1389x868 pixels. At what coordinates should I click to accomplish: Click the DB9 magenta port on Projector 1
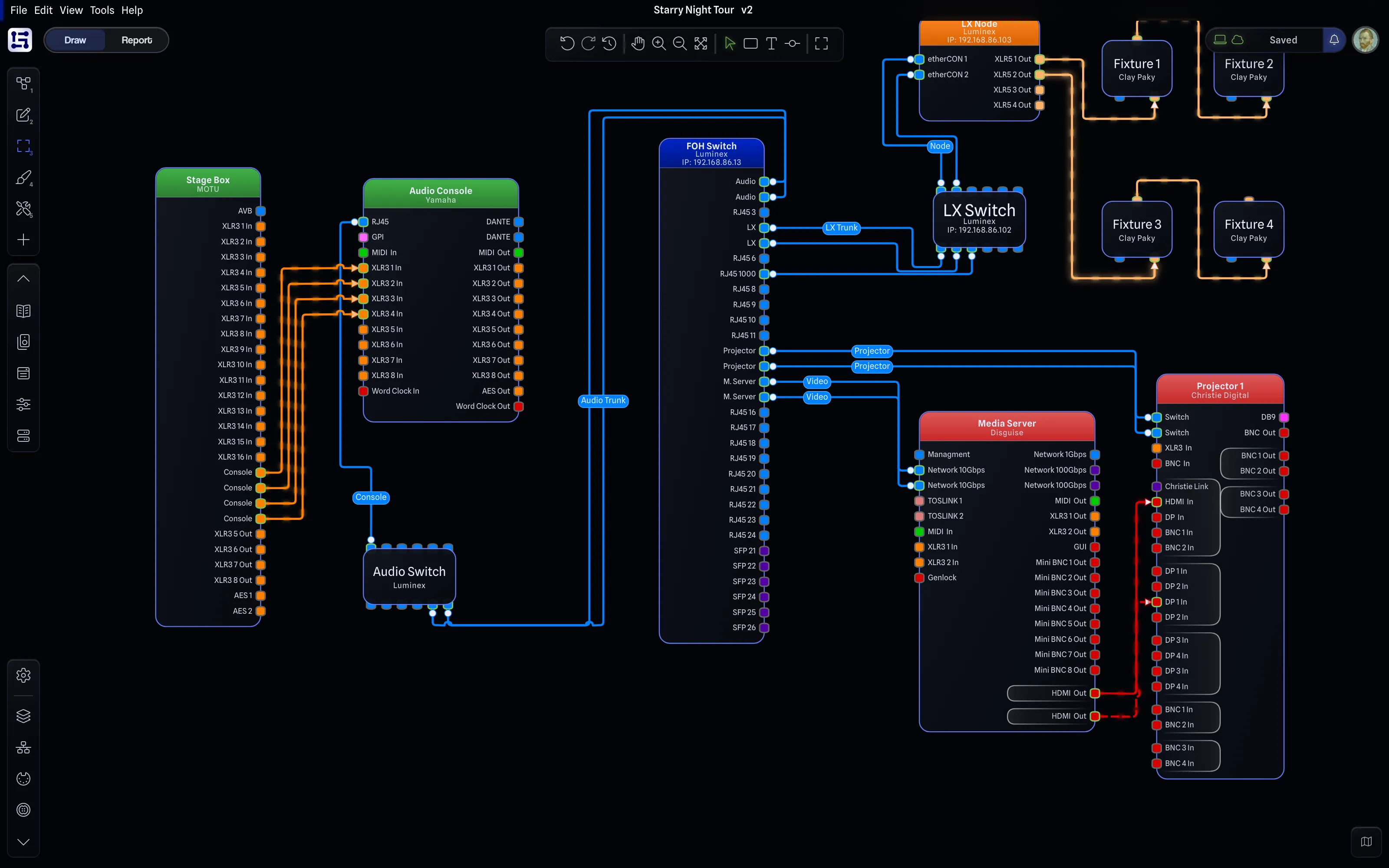click(1284, 418)
